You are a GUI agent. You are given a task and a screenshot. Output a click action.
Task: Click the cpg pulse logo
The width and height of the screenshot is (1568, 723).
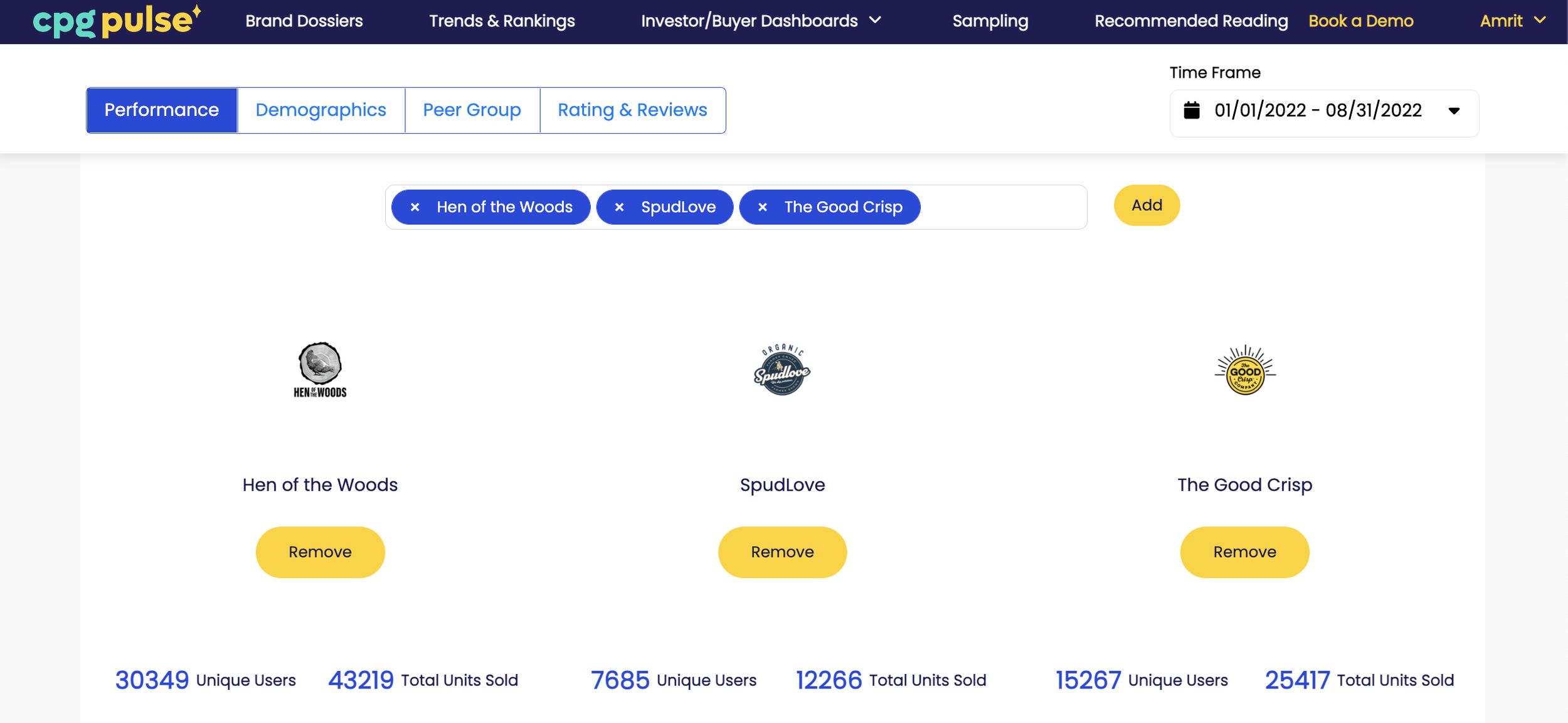point(117,21)
